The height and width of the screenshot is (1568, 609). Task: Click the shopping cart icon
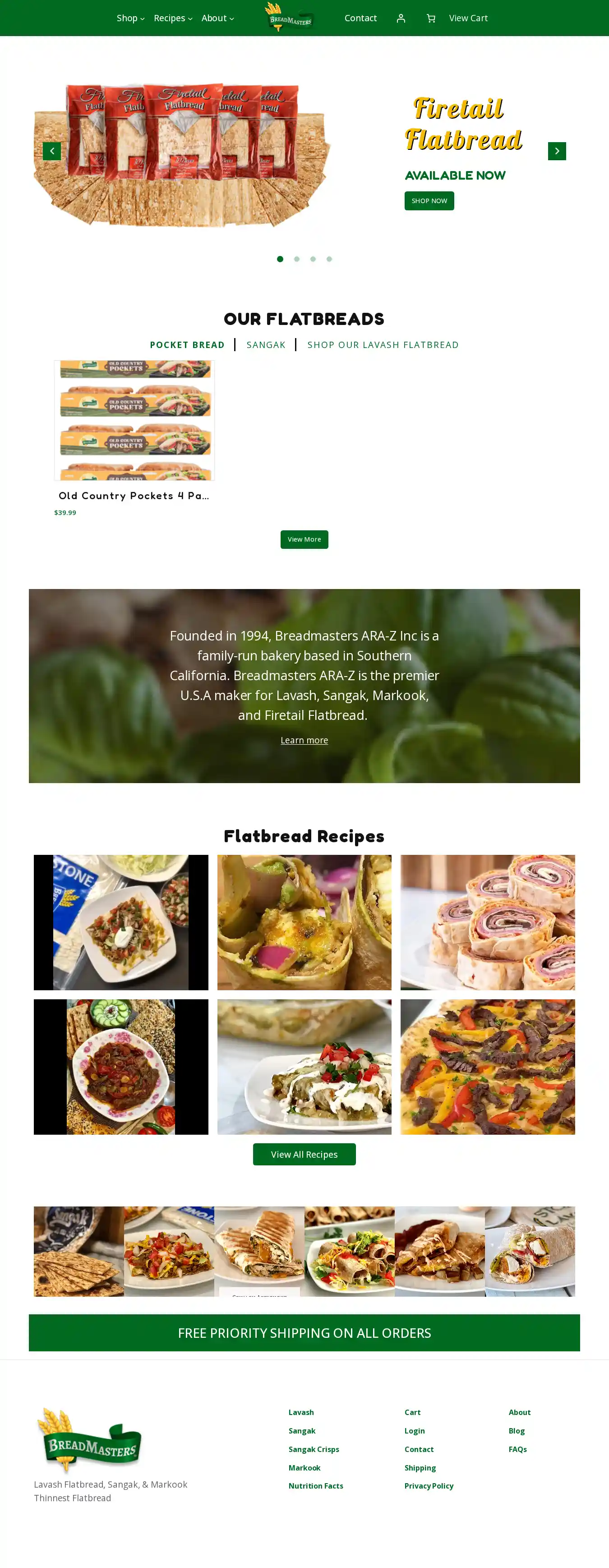pyautogui.click(x=431, y=18)
